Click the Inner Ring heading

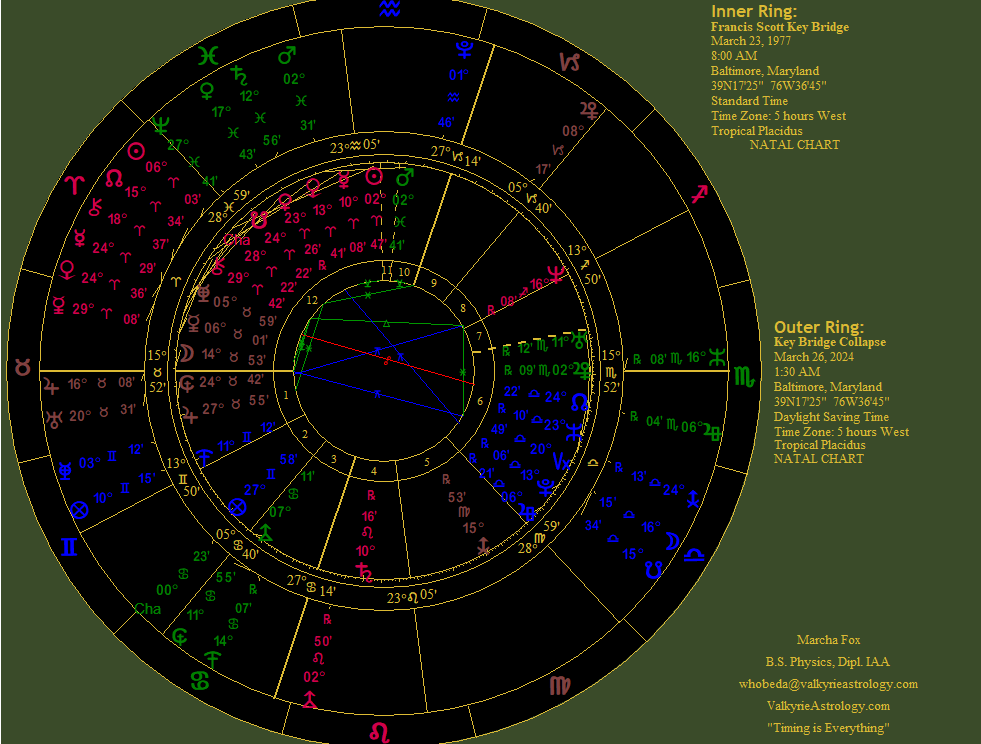point(753,11)
